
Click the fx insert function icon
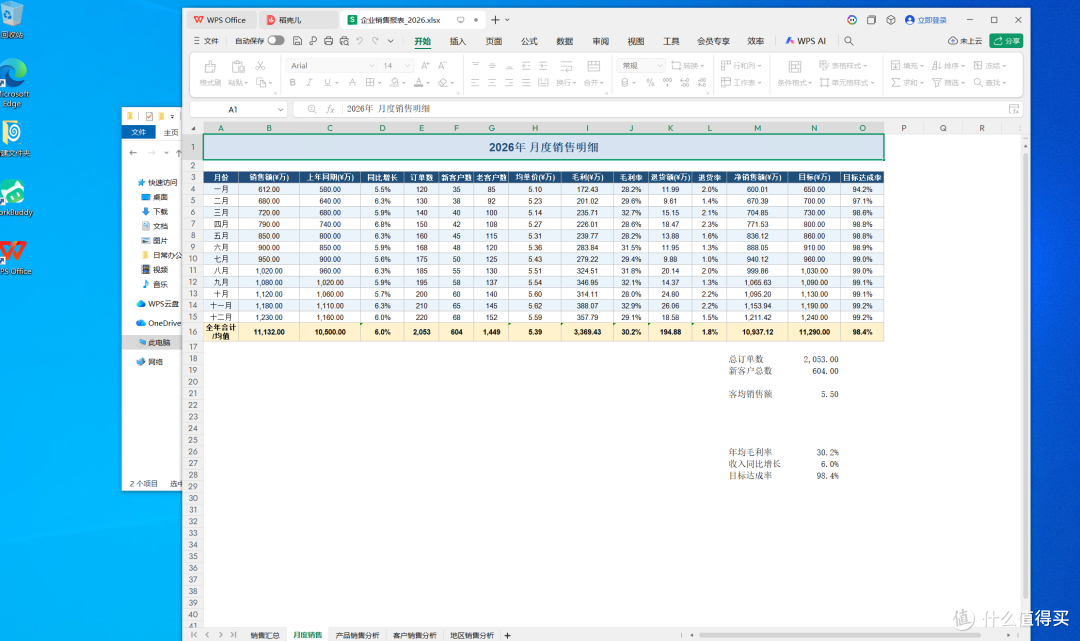[330, 109]
